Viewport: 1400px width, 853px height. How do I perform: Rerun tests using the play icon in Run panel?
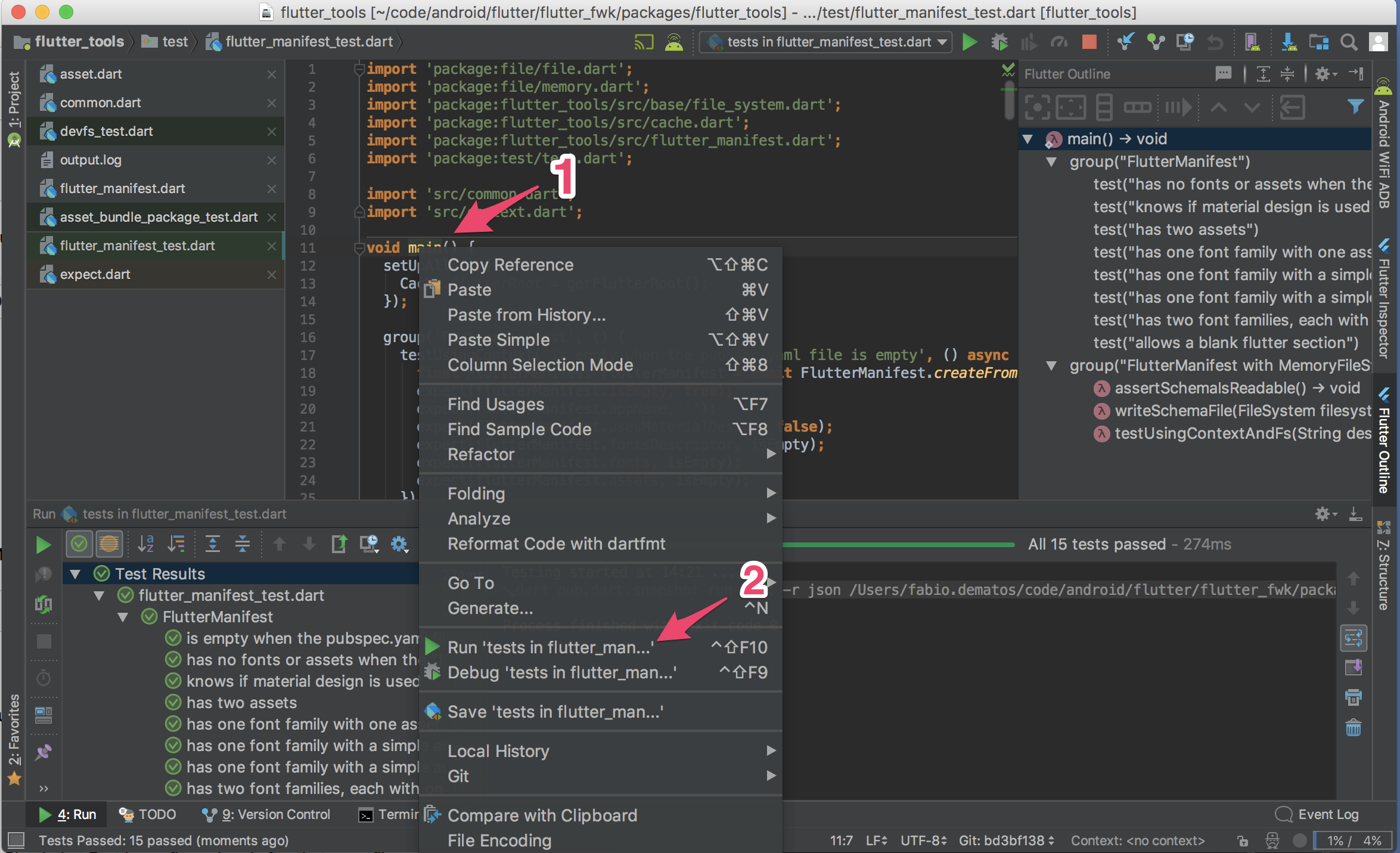click(43, 544)
